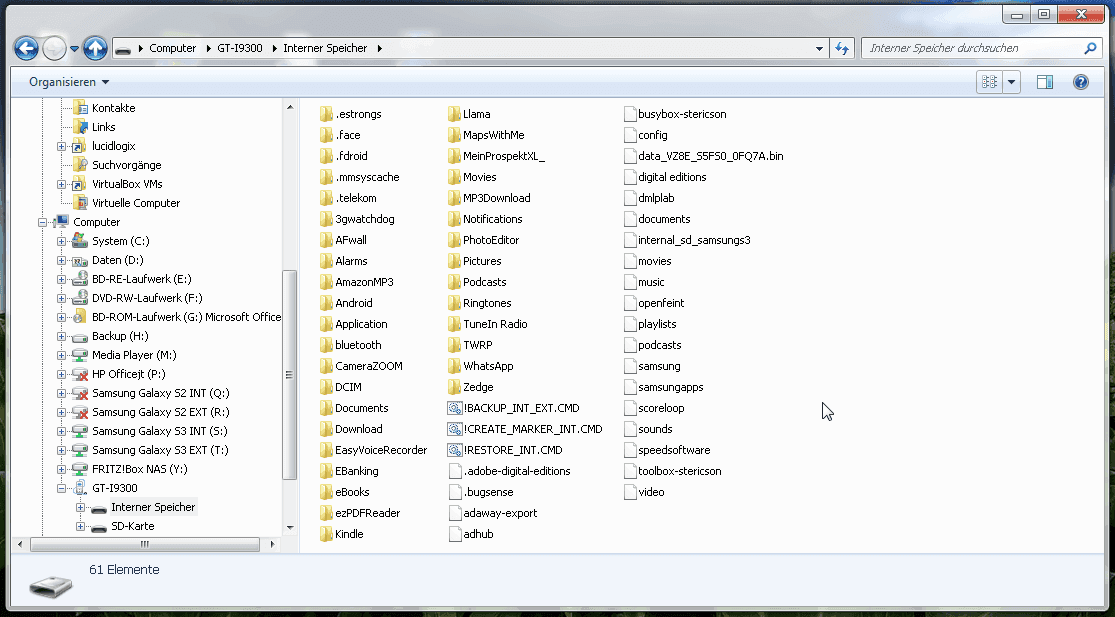Select Media Player (M:) network drive
1115x617 pixels.
coord(134,355)
